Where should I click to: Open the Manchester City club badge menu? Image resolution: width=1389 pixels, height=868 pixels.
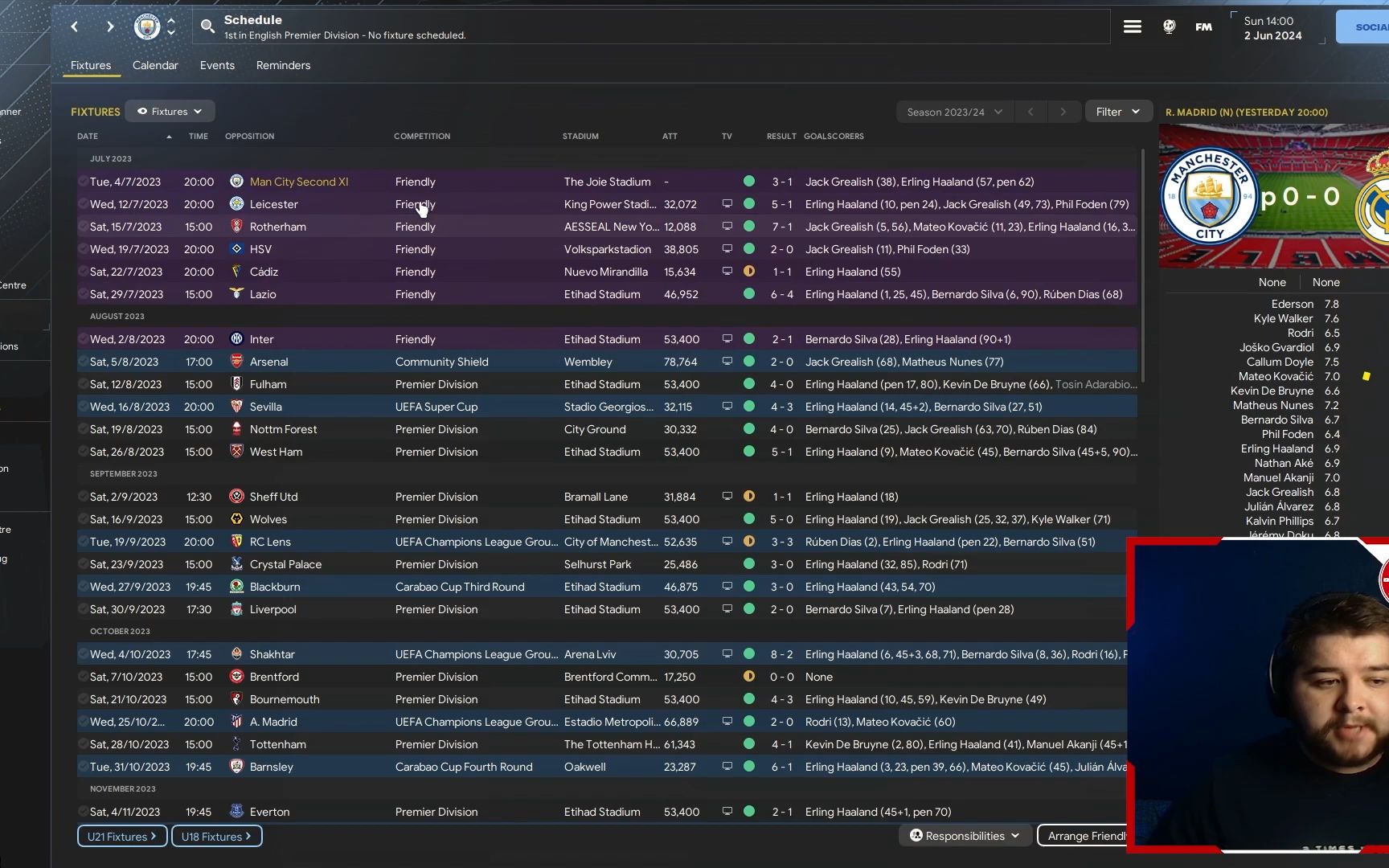[147, 27]
